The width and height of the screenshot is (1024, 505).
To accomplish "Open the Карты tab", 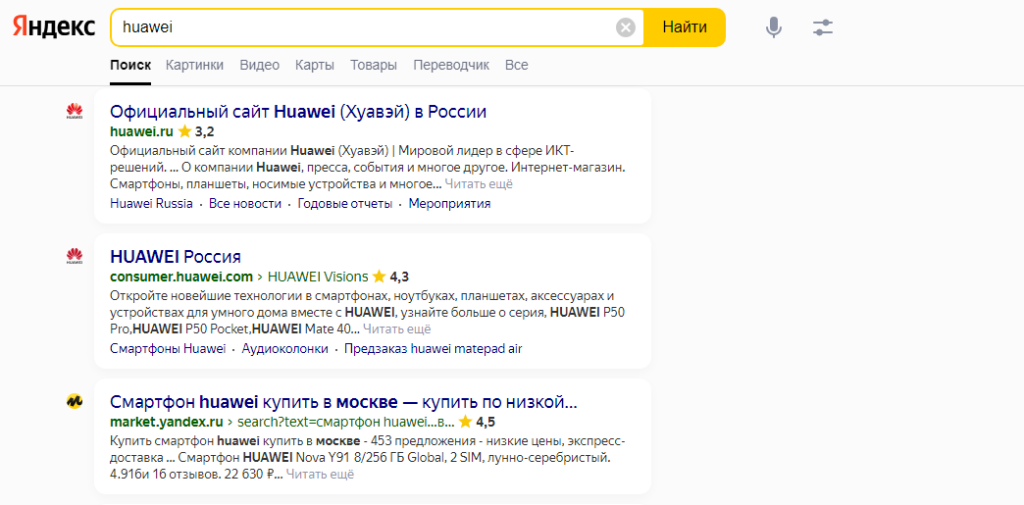I will (x=315, y=65).
